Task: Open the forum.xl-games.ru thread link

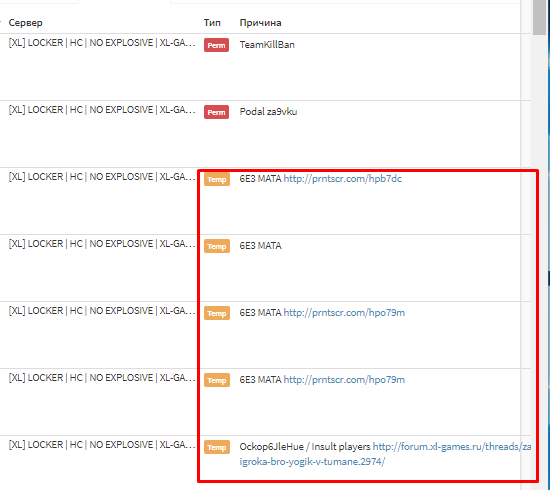Action: pos(385,454)
